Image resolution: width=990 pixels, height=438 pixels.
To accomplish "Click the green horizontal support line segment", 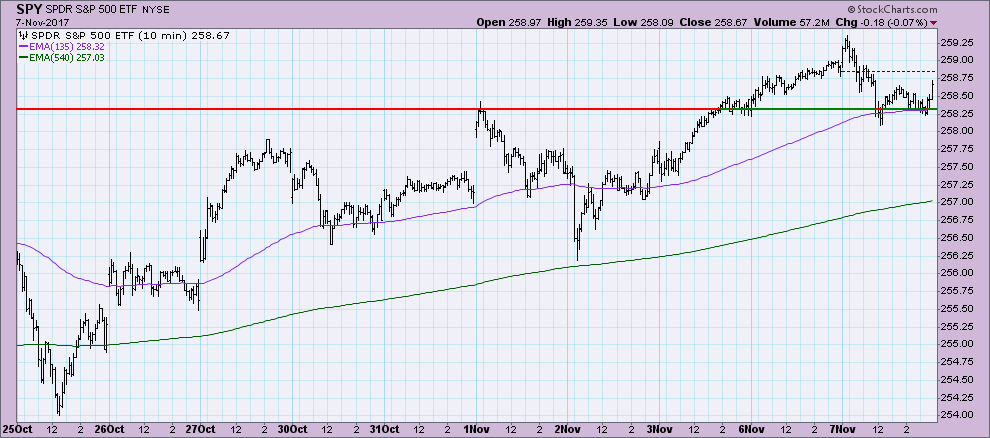I will point(827,109).
